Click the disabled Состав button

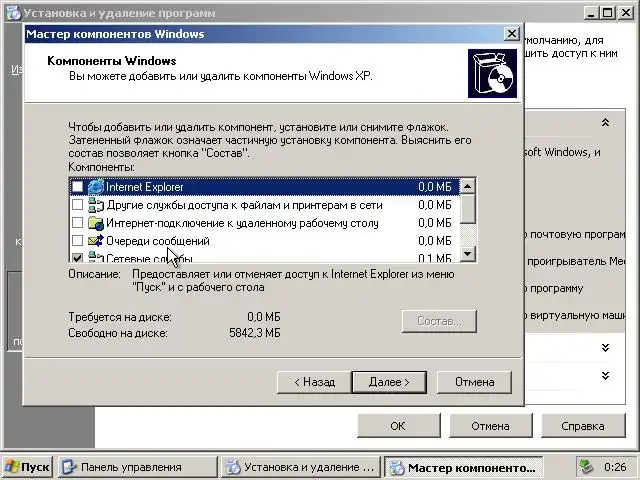[x=439, y=321]
